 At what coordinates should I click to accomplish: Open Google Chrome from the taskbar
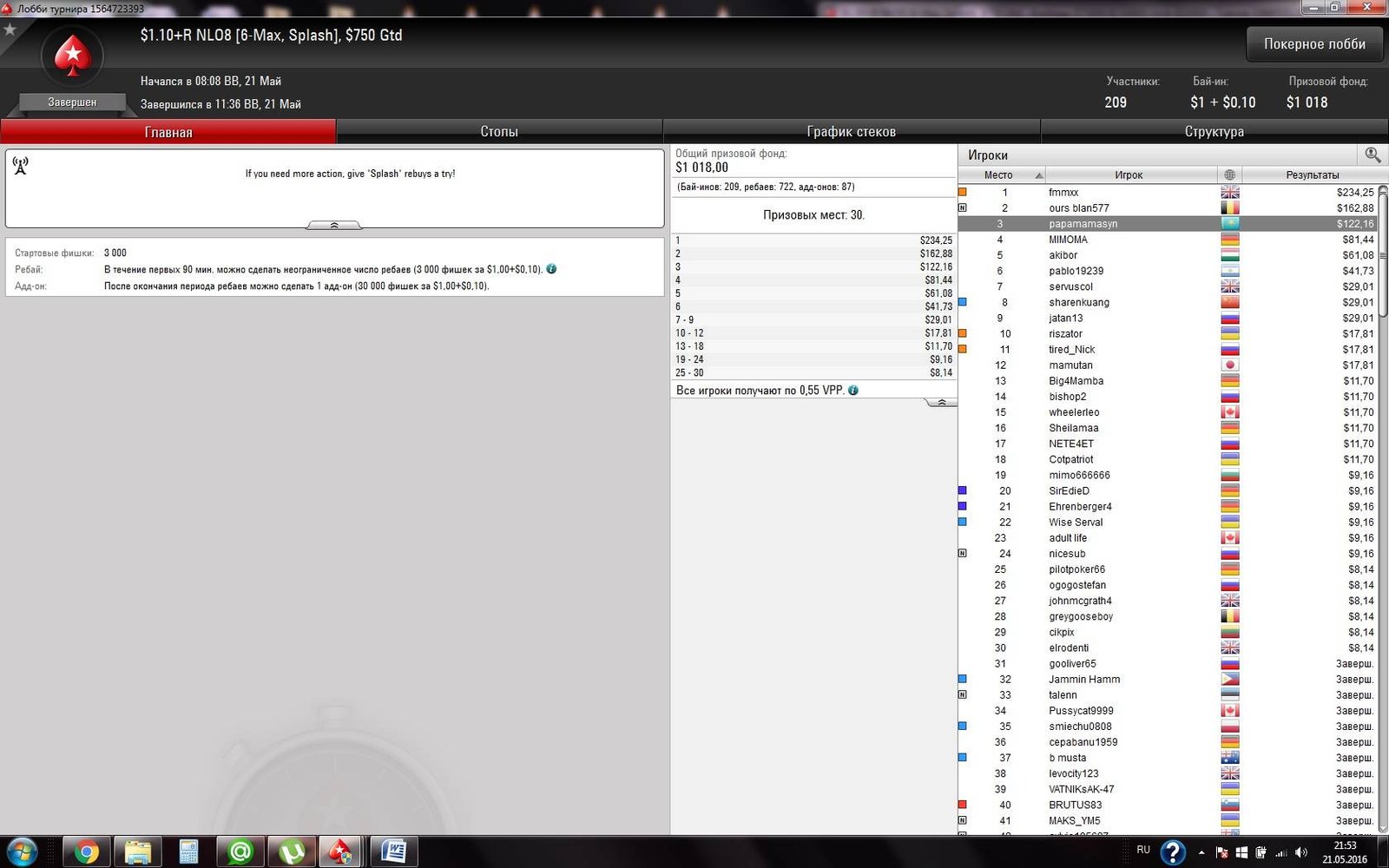tap(86, 852)
